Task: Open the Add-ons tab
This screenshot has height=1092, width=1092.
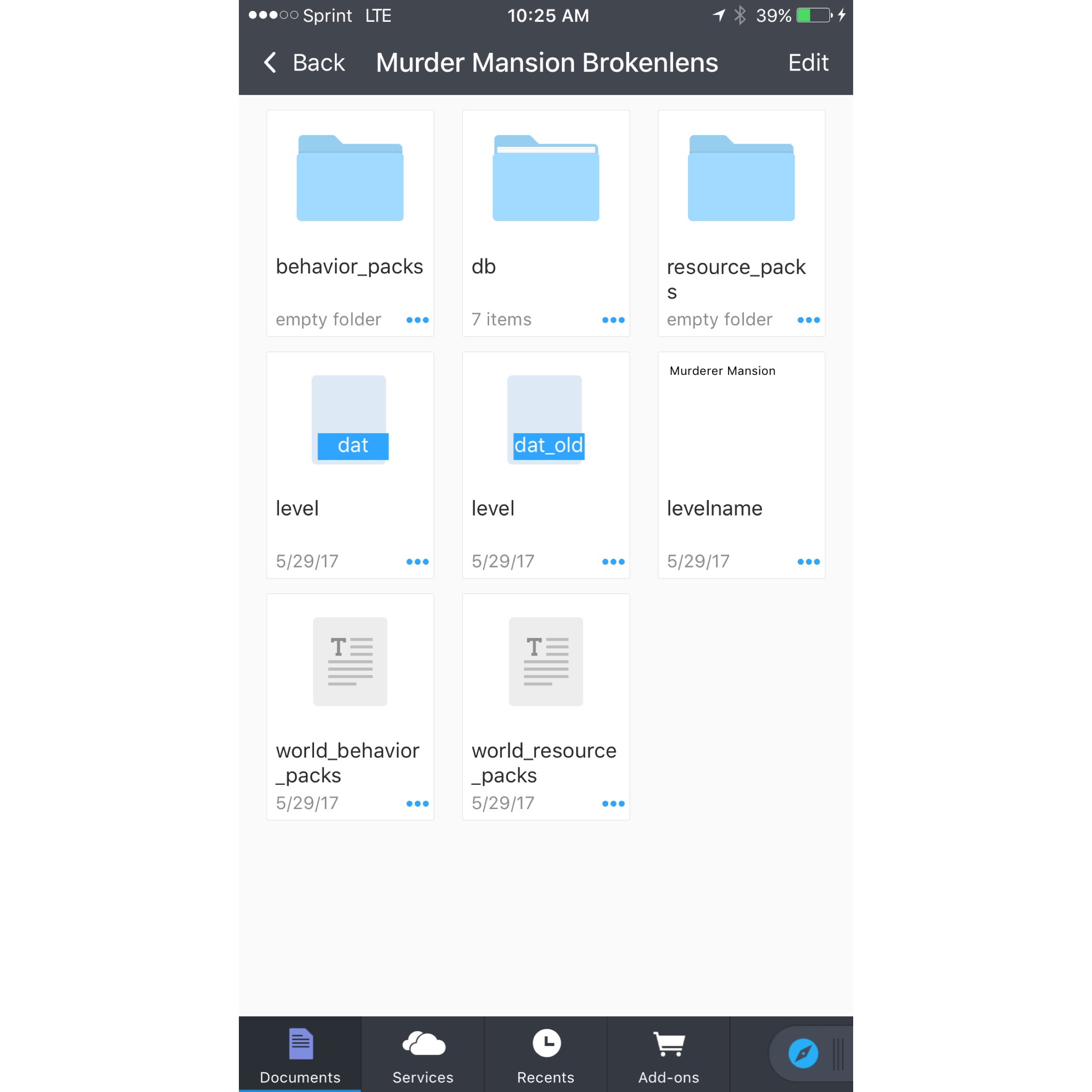Action: (669, 1055)
